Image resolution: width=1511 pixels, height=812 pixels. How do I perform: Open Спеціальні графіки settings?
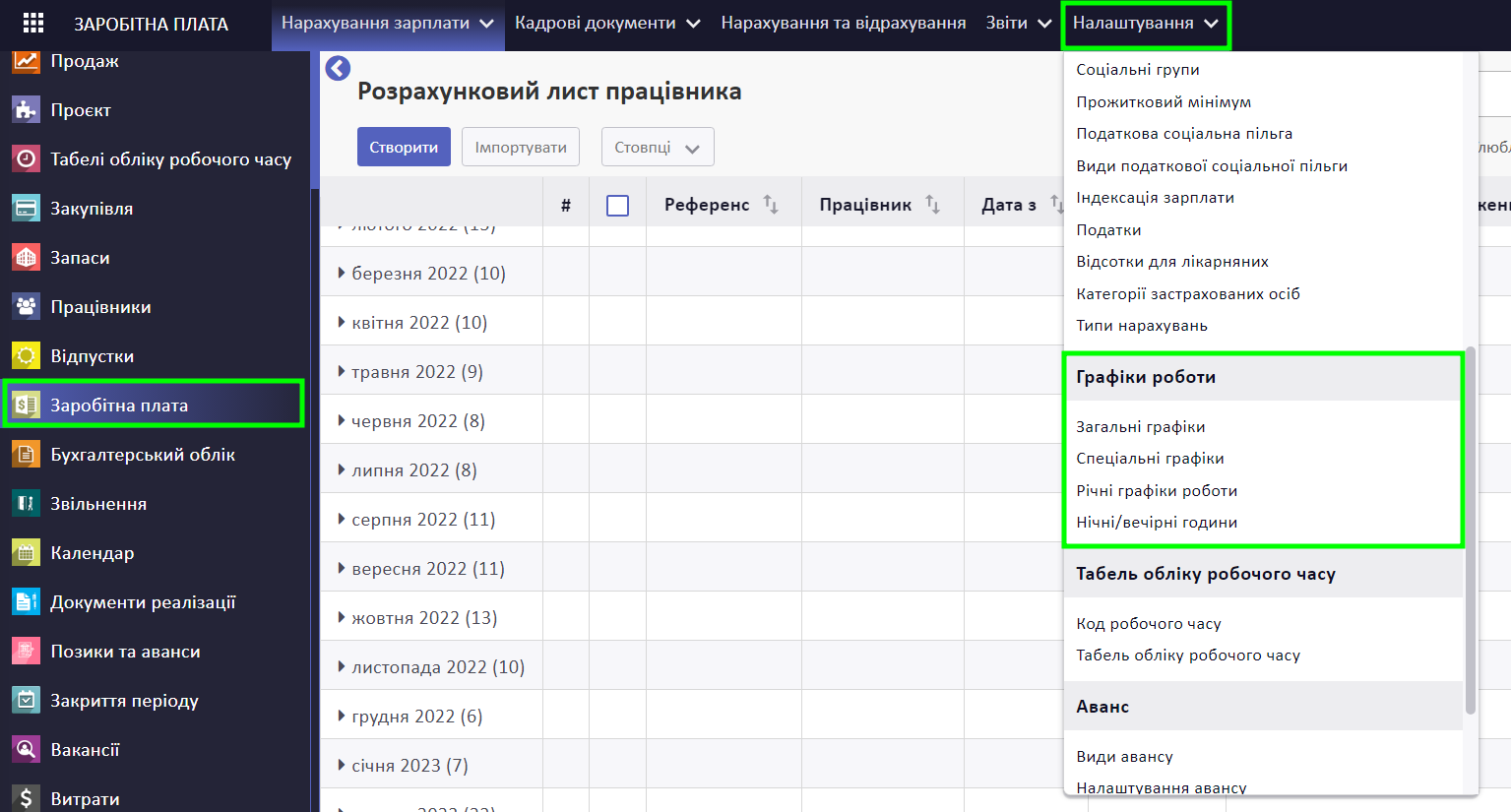(x=1150, y=459)
